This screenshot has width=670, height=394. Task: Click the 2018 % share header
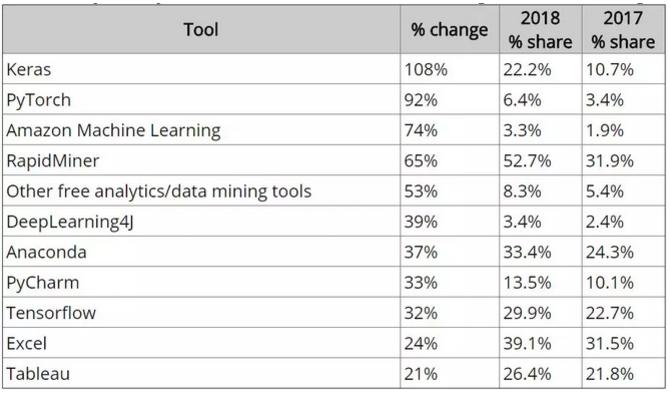540,29
